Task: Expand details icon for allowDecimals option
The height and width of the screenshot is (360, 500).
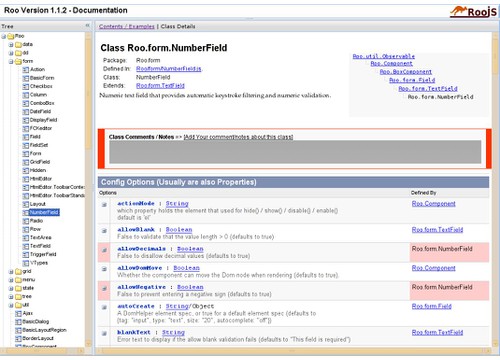Action: point(104,250)
